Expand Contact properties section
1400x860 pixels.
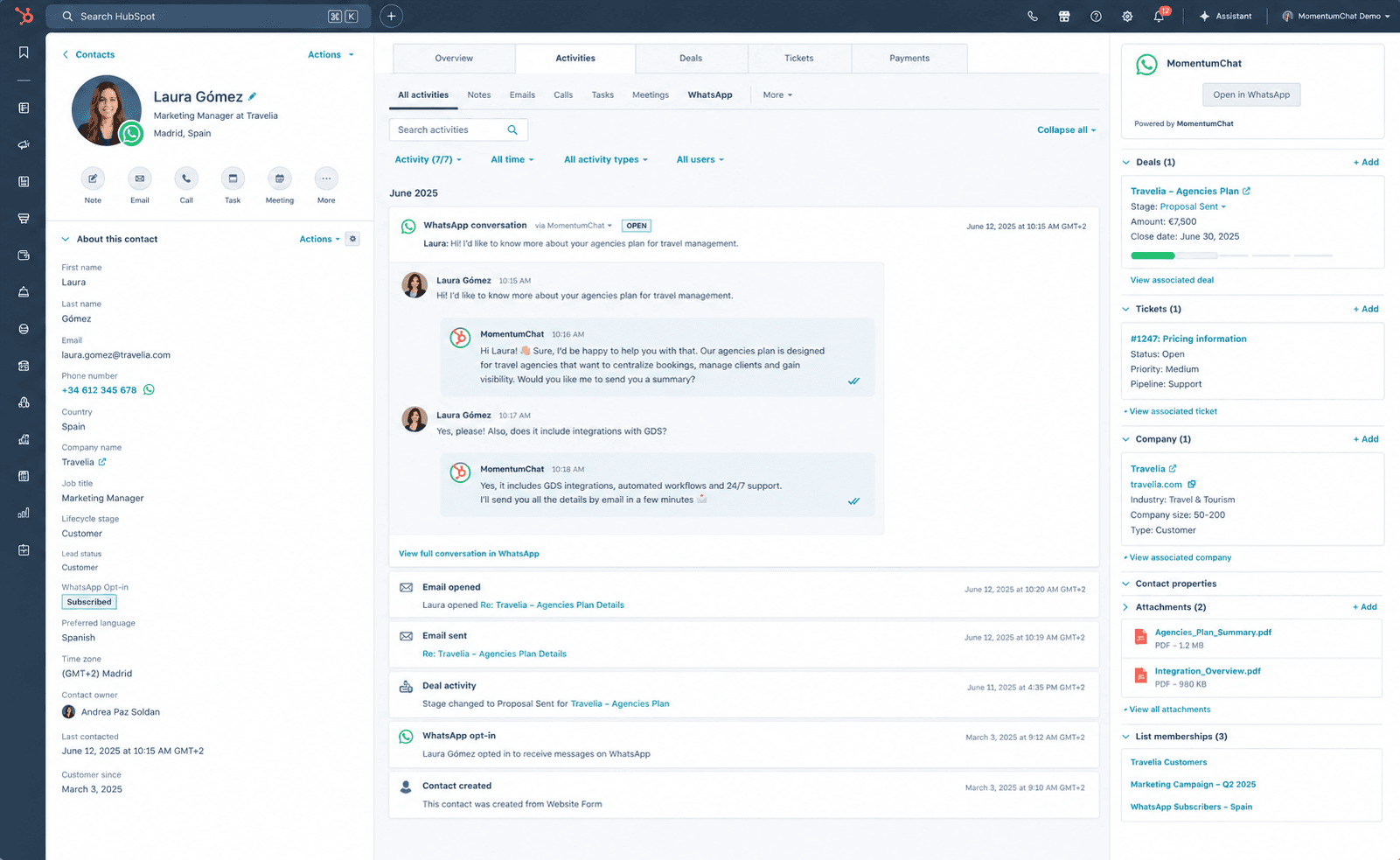pyautogui.click(x=1125, y=584)
